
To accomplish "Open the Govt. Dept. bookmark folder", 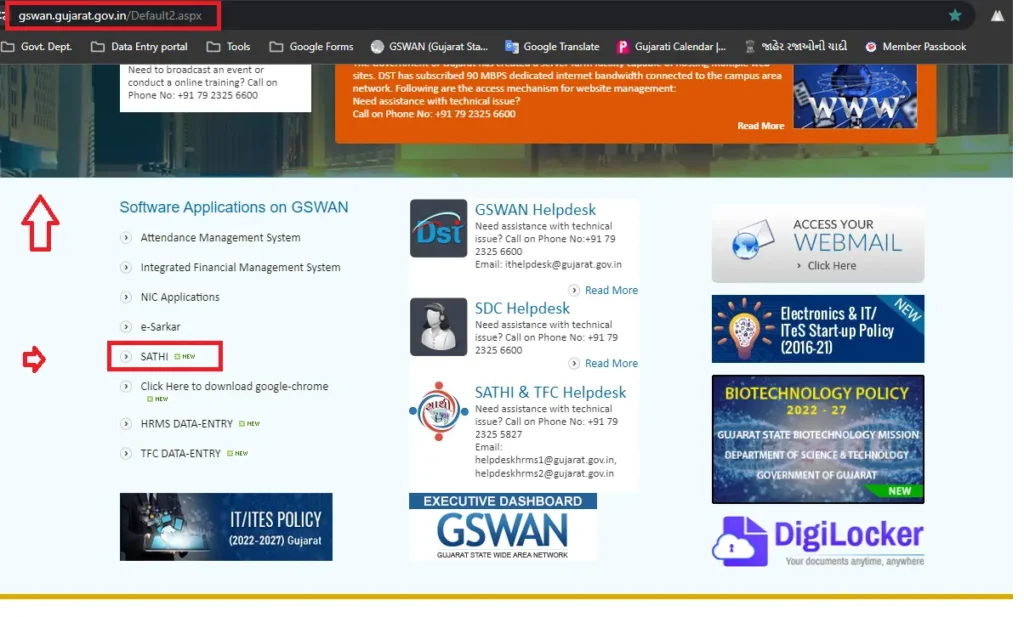I will tap(37, 46).
